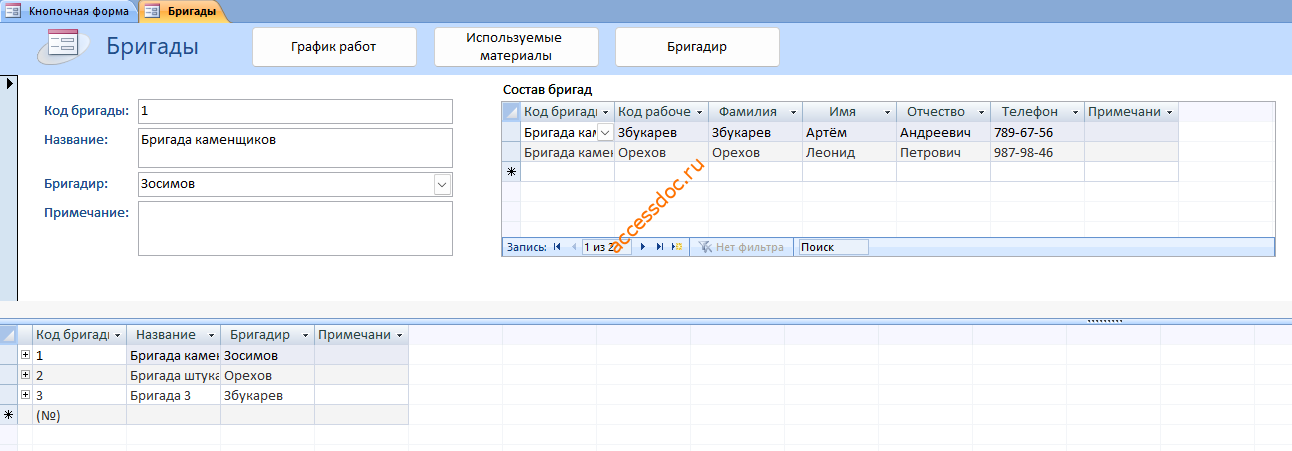Open Примечание column dropdown in bottom datasheet
The width and height of the screenshot is (1292, 451).
pyautogui.click(x=399, y=335)
